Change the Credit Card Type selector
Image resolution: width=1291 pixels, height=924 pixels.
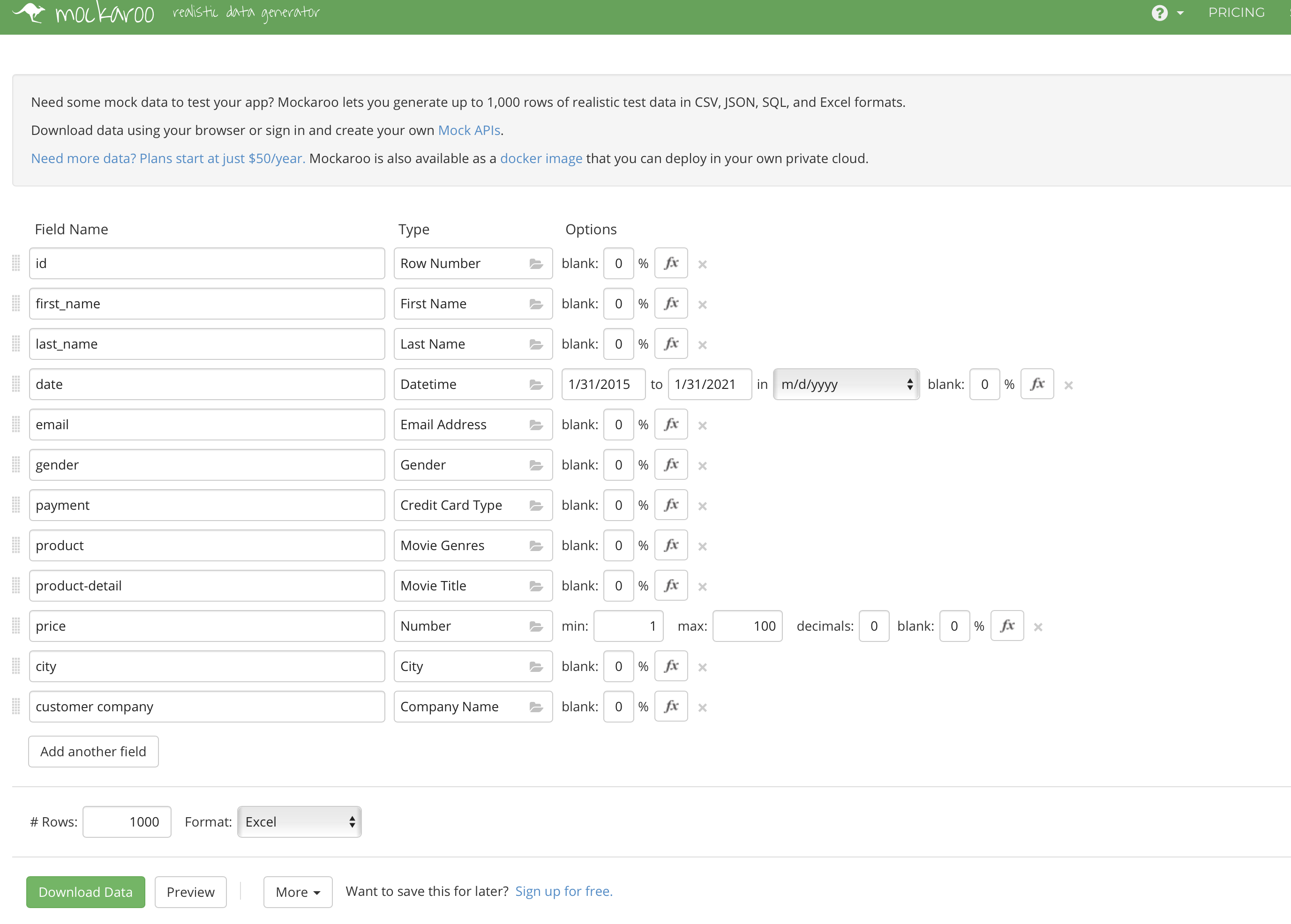pyautogui.click(x=473, y=505)
